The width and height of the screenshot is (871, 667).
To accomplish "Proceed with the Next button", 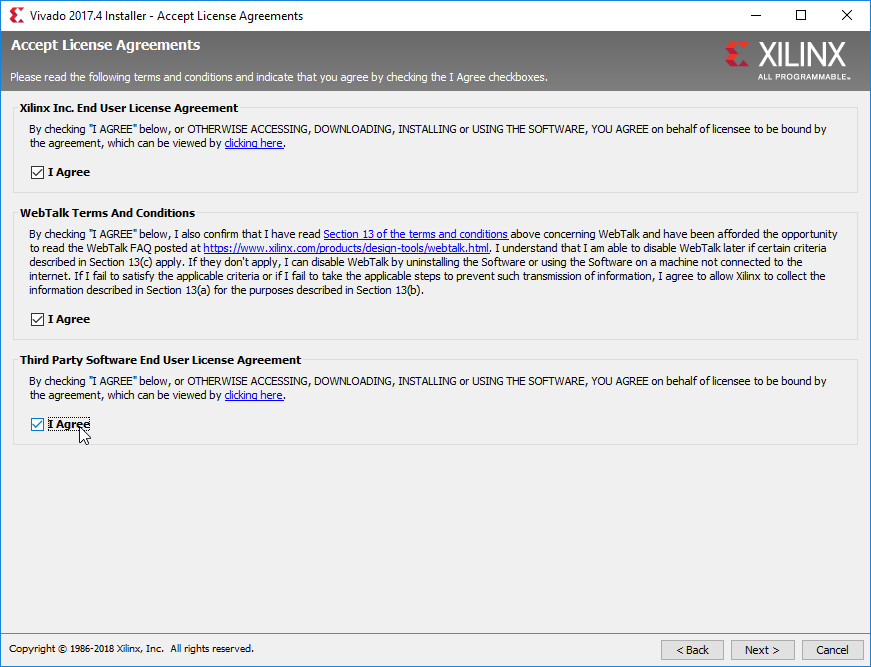I will pyautogui.click(x=762, y=650).
